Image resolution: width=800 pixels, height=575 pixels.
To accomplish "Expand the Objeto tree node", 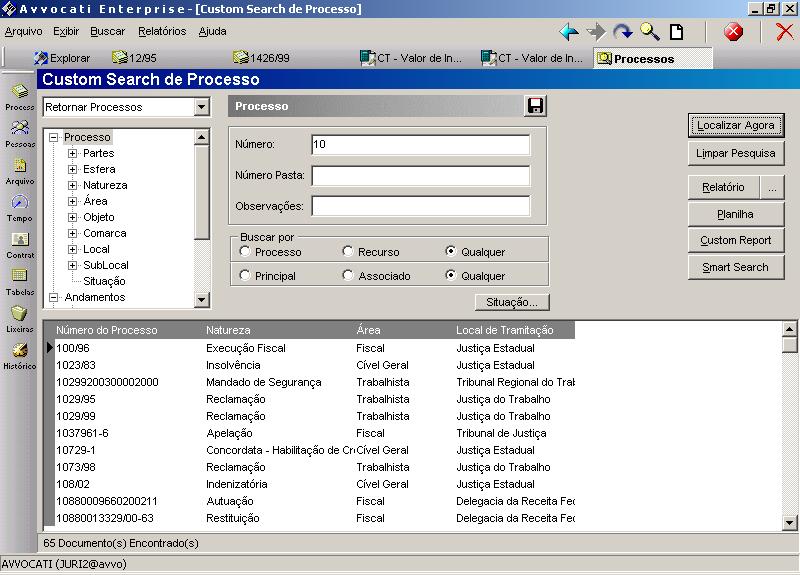I will point(72,217).
